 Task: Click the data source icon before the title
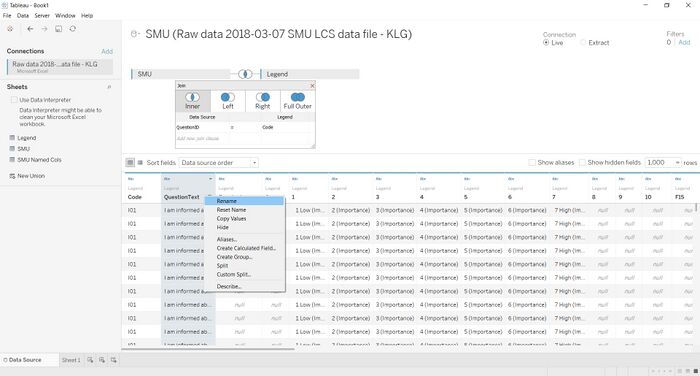(135, 34)
